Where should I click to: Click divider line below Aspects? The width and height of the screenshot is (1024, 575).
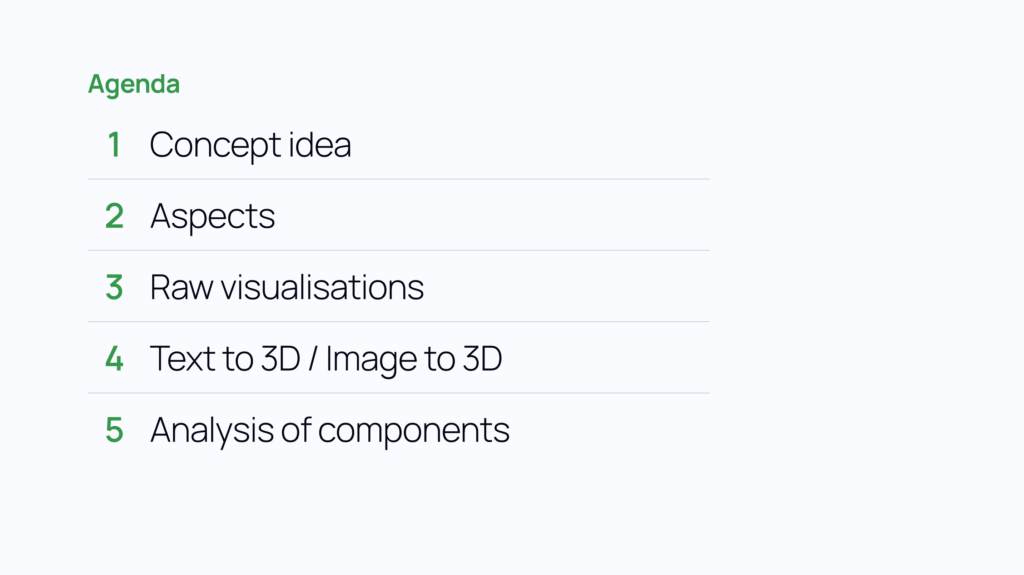coord(398,250)
